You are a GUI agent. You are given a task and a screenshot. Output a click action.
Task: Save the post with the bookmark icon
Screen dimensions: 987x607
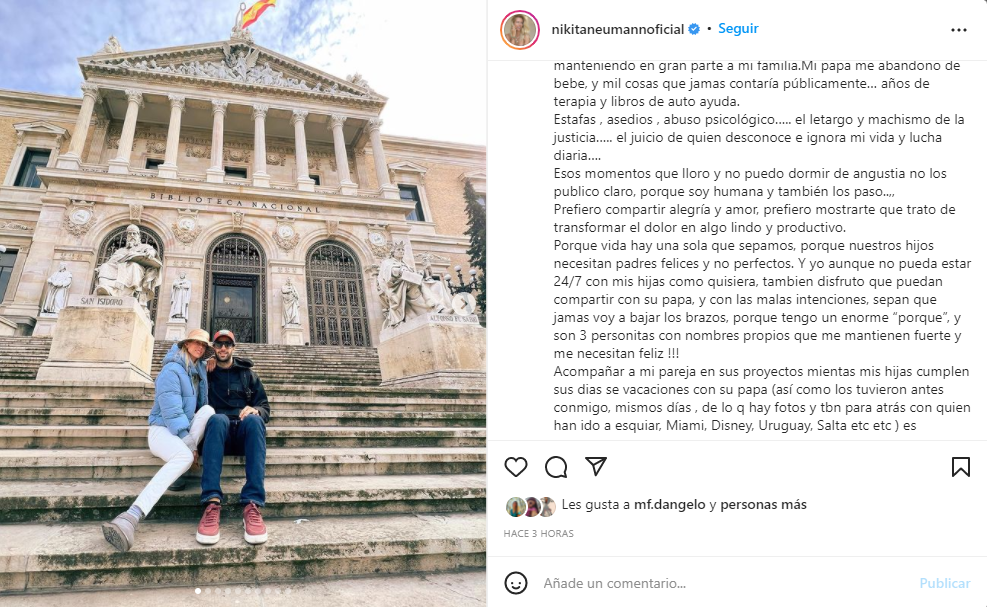tap(960, 467)
